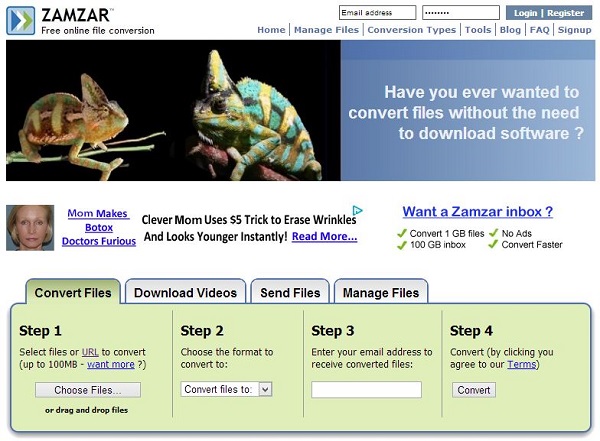The width and height of the screenshot is (600, 441).
Task: Select the Manage Files tab
Action: 381,292
